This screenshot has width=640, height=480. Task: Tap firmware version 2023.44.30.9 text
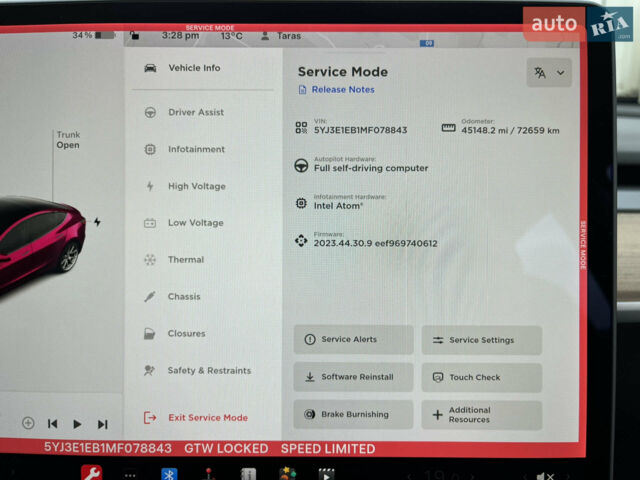click(x=376, y=243)
